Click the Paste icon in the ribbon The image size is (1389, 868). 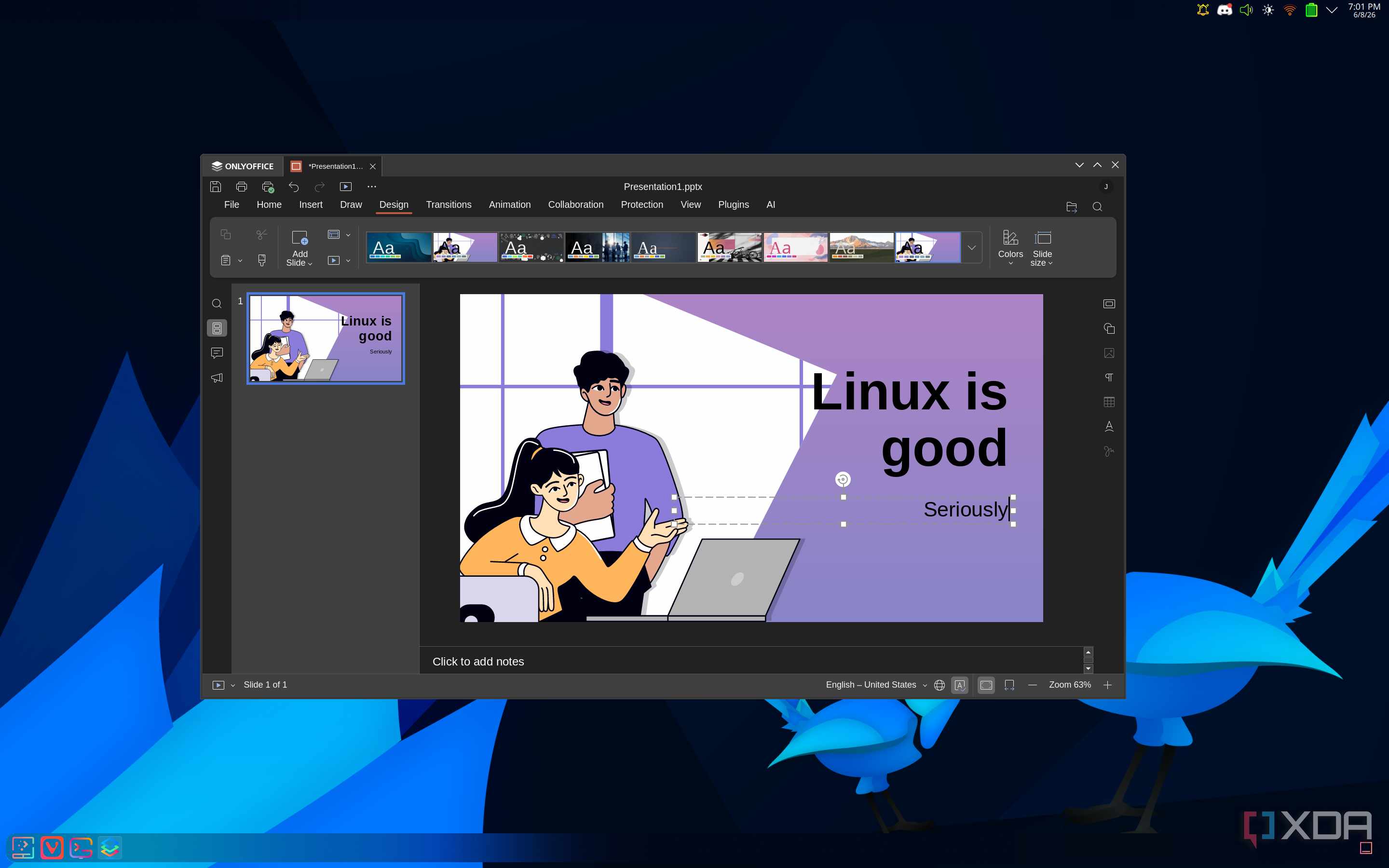click(x=226, y=260)
